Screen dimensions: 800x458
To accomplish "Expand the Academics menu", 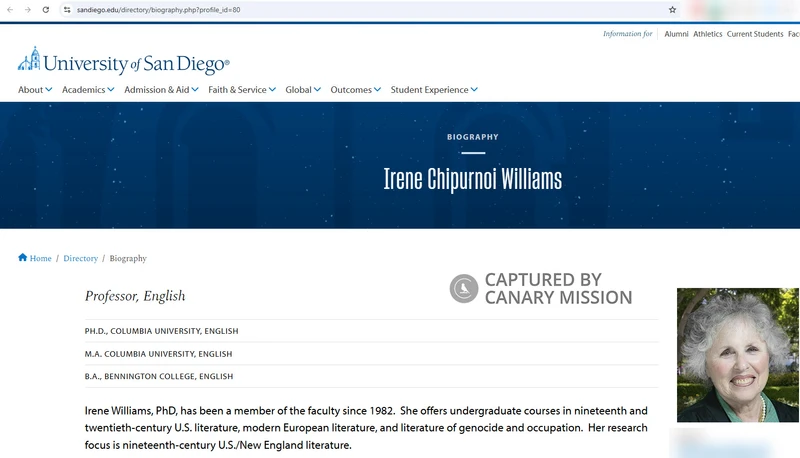I will [x=88, y=90].
